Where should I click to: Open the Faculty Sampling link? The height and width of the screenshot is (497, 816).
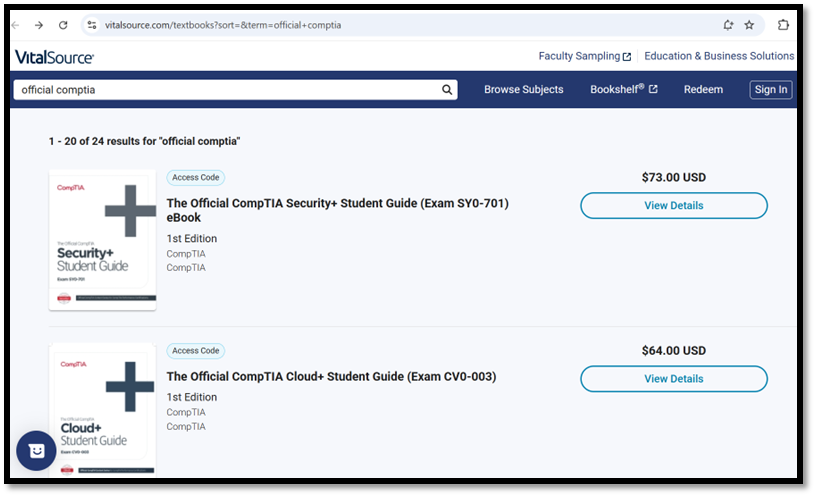tap(584, 56)
